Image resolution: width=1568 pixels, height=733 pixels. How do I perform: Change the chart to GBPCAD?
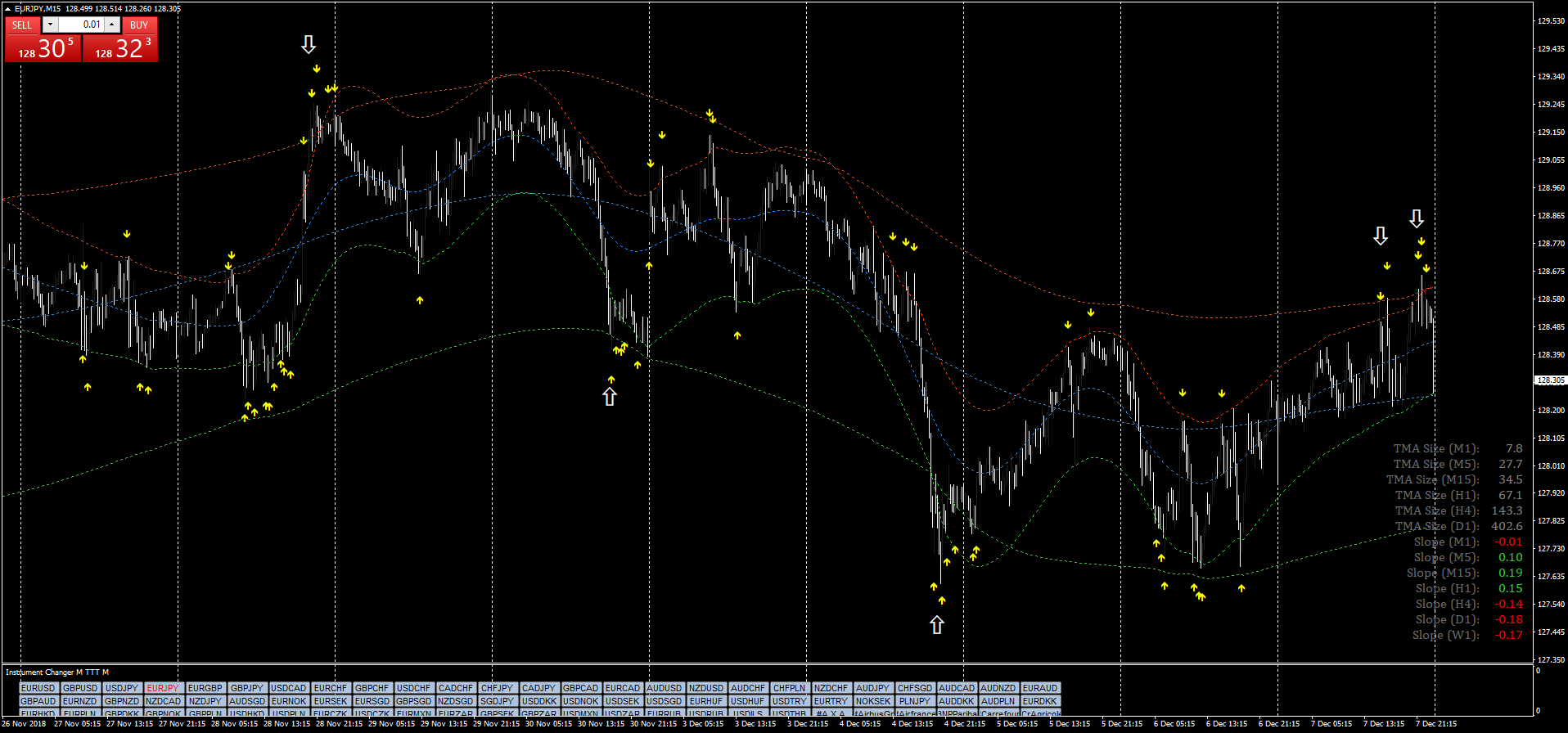(x=580, y=688)
